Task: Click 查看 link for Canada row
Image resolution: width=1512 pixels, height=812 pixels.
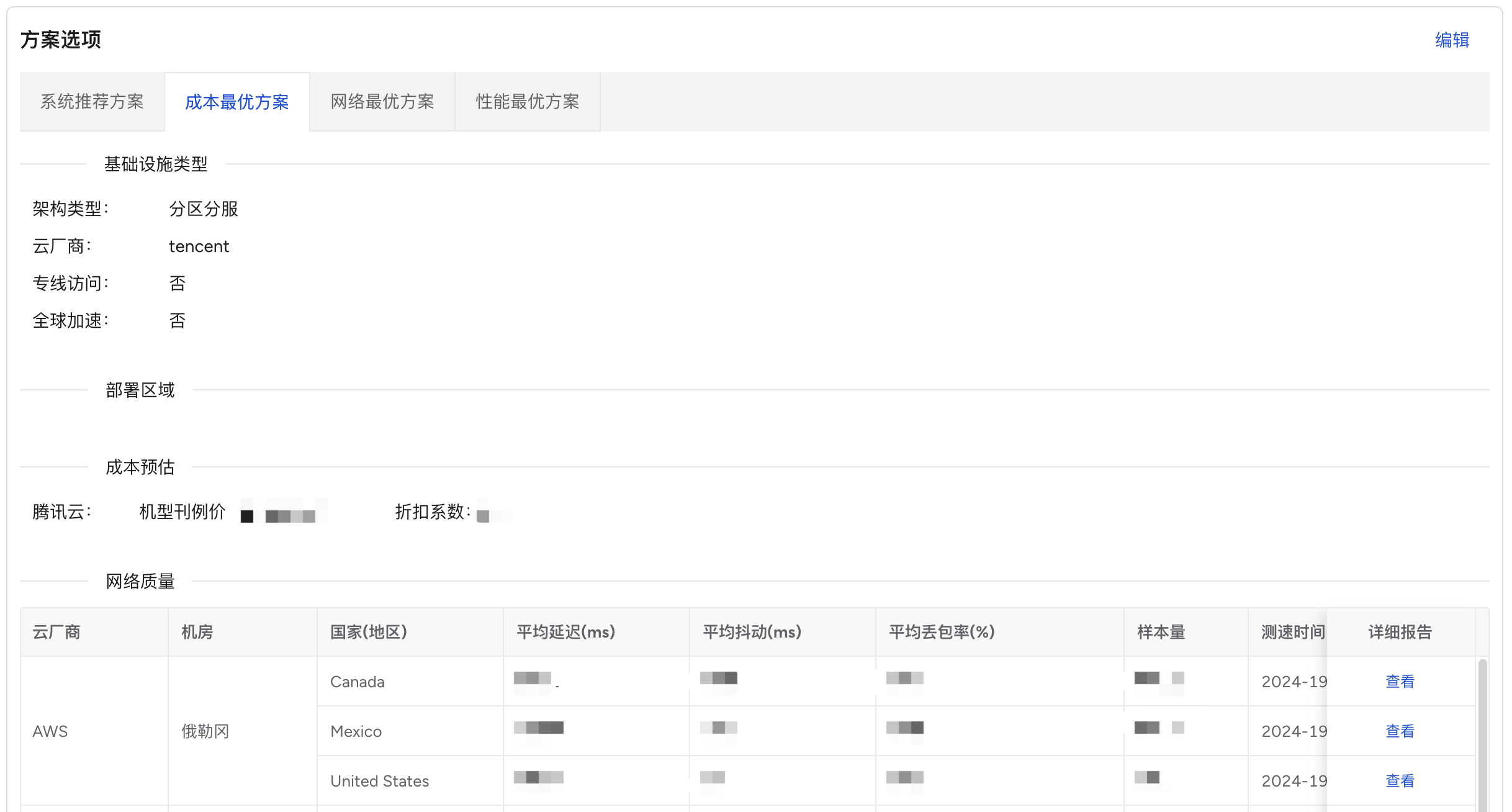Action: click(1400, 682)
